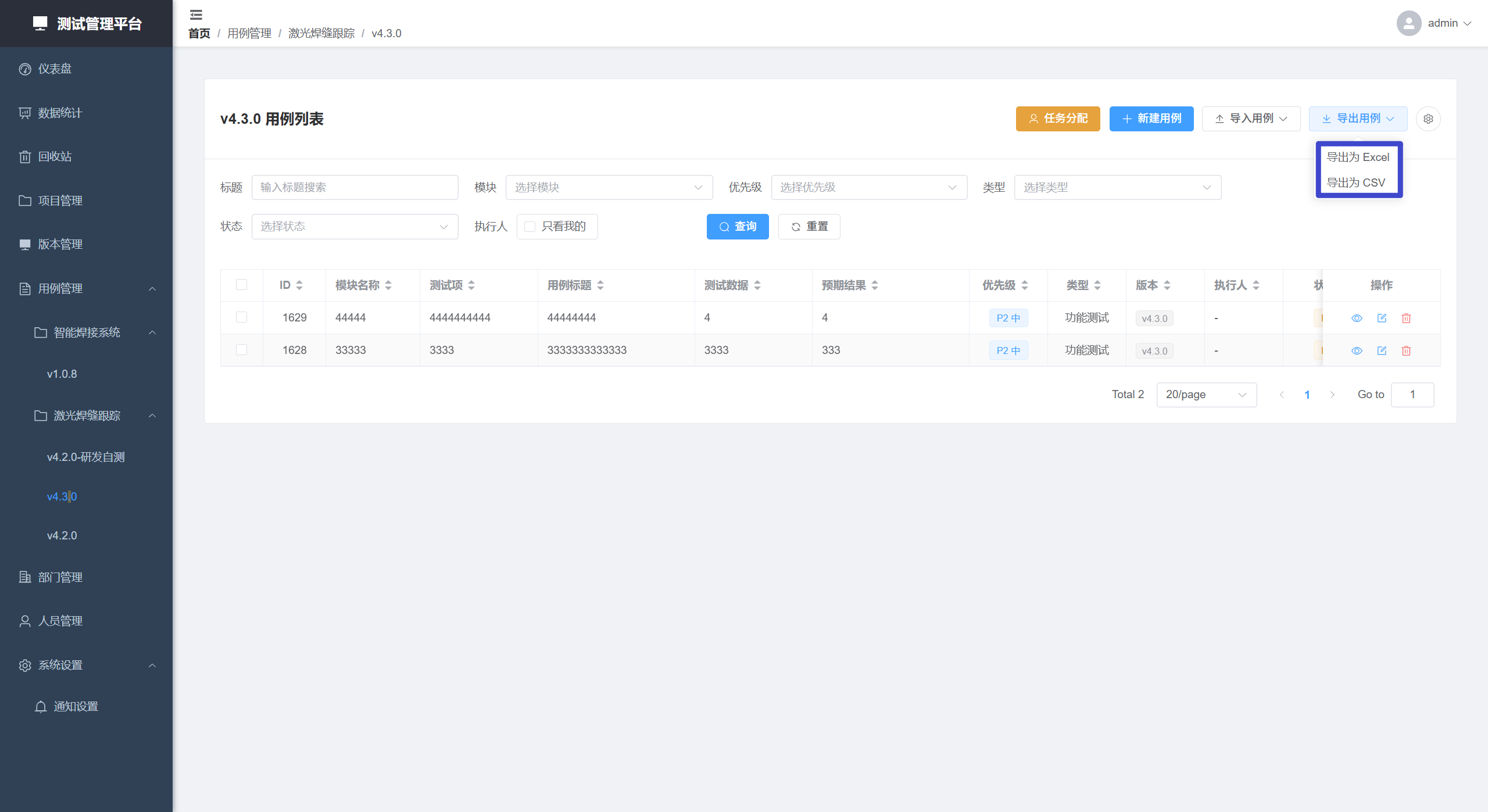The width and height of the screenshot is (1488, 812).
Task: Click the P2 中 priority tag in row 1629
Action: [x=1008, y=318]
